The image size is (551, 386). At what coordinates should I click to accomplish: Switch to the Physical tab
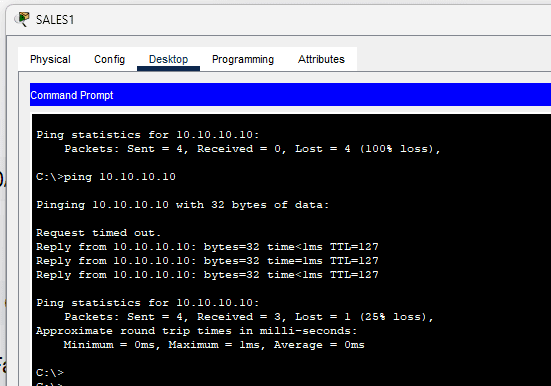pos(50,59)
